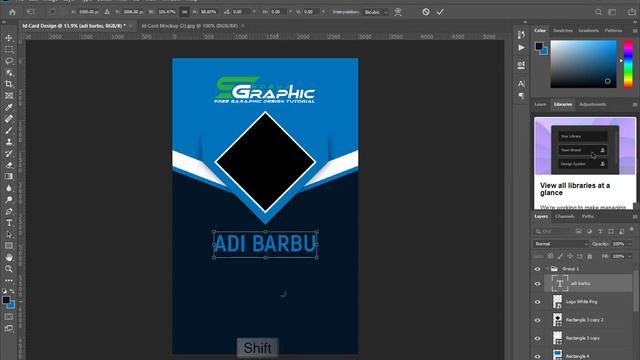
Task: Open the Layers panel options menu
Action: pyautogui.click(x=635, y=217)
